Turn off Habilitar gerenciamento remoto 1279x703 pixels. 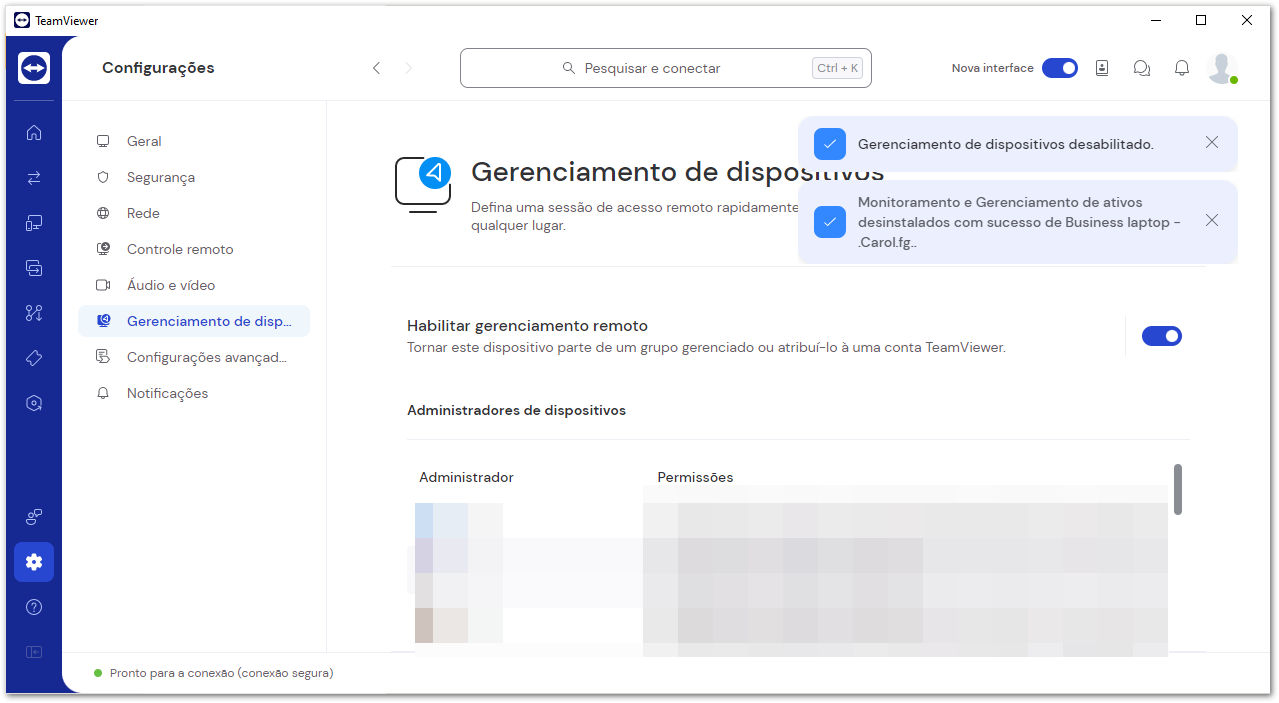[1161, 336]
